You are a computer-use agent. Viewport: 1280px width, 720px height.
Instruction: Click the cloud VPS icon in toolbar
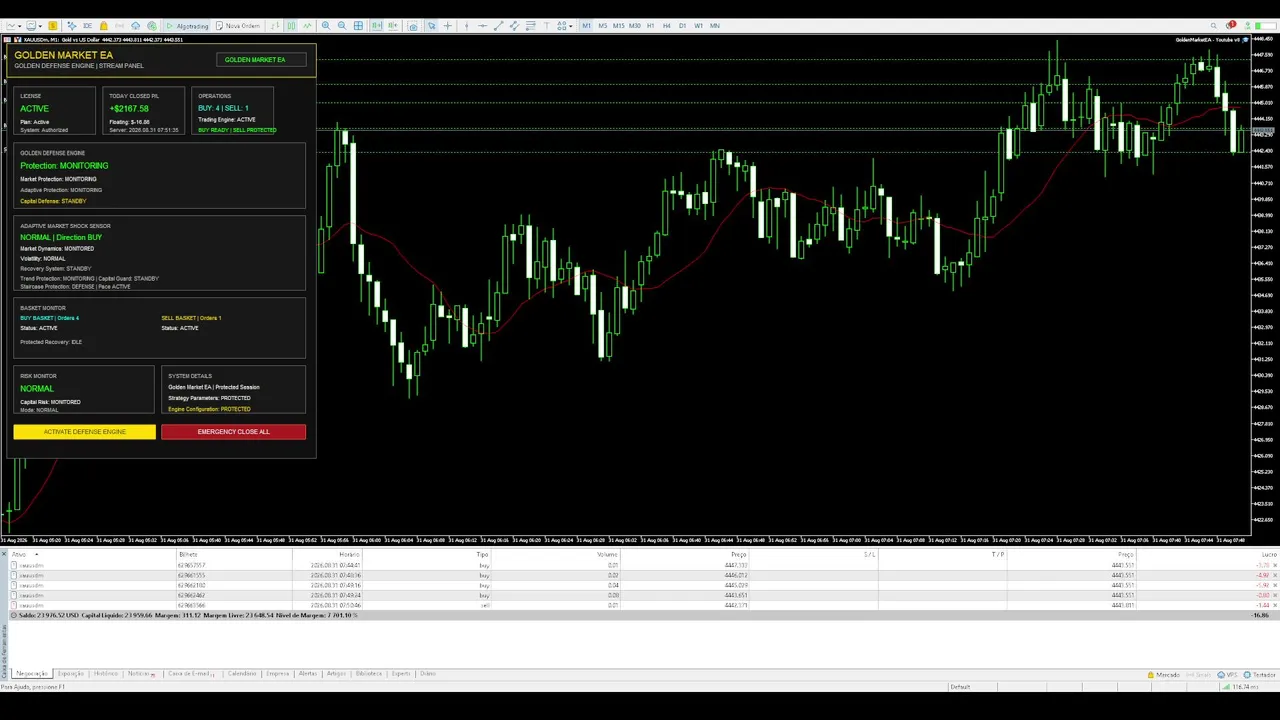[x=136, y=26]
